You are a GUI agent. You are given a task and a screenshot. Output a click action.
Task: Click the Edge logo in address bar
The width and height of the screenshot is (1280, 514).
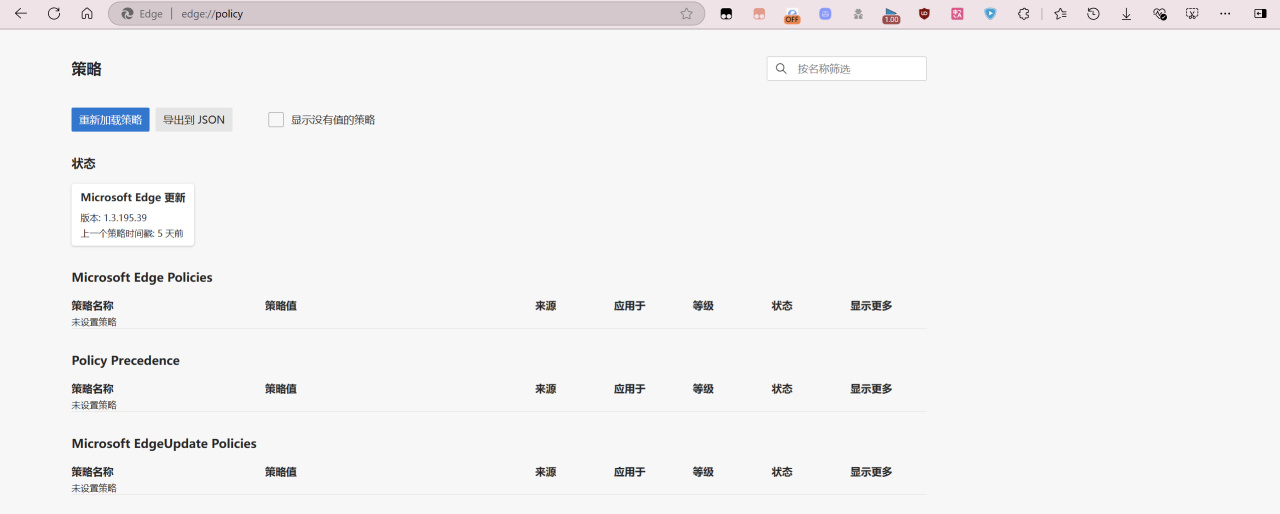[127, 14]
